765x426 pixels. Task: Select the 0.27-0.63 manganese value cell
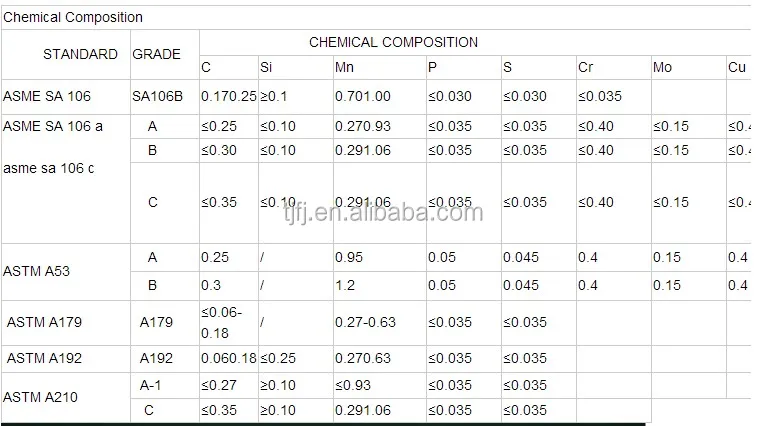(366, 322)
